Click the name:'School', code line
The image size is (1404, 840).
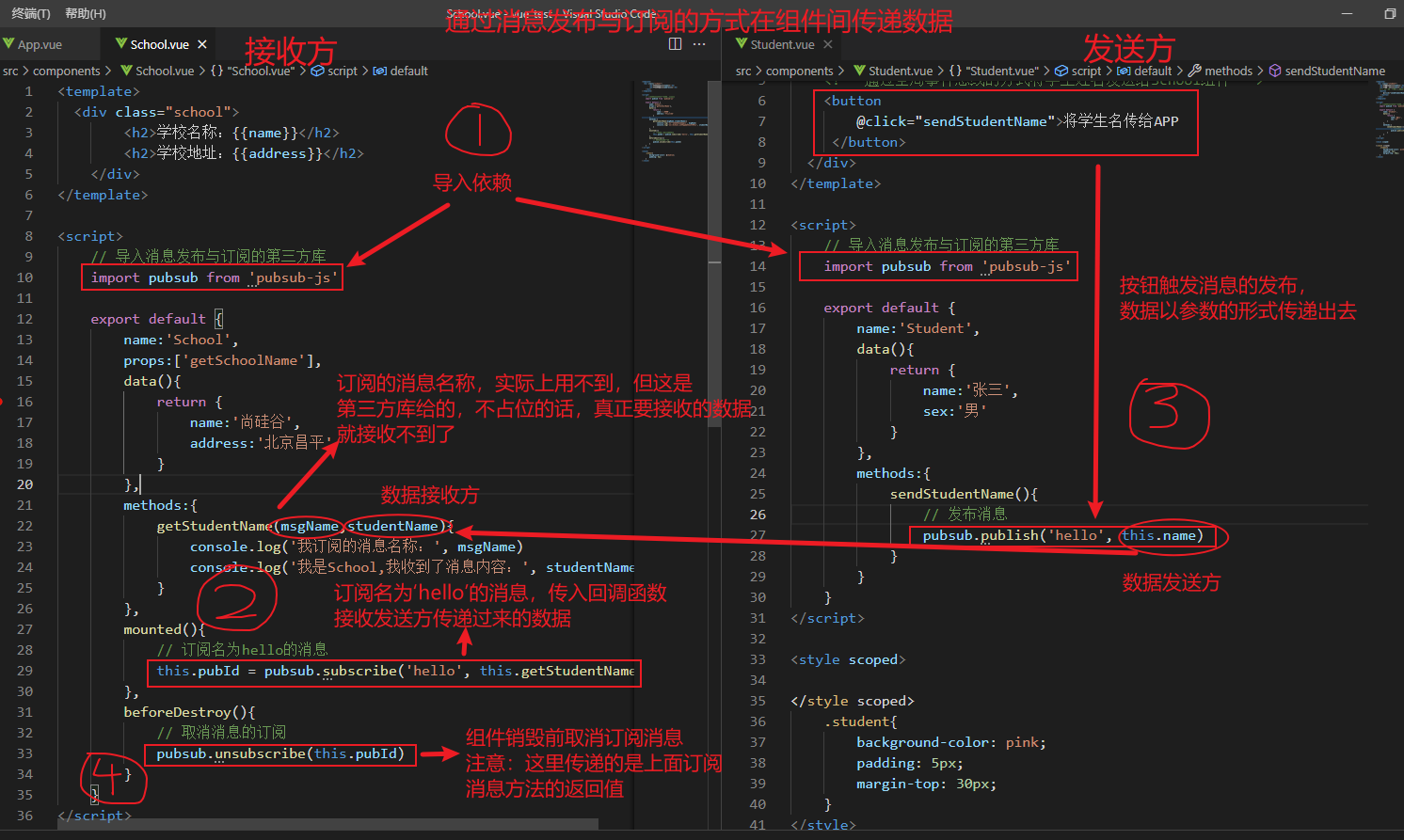coord(181,340)
